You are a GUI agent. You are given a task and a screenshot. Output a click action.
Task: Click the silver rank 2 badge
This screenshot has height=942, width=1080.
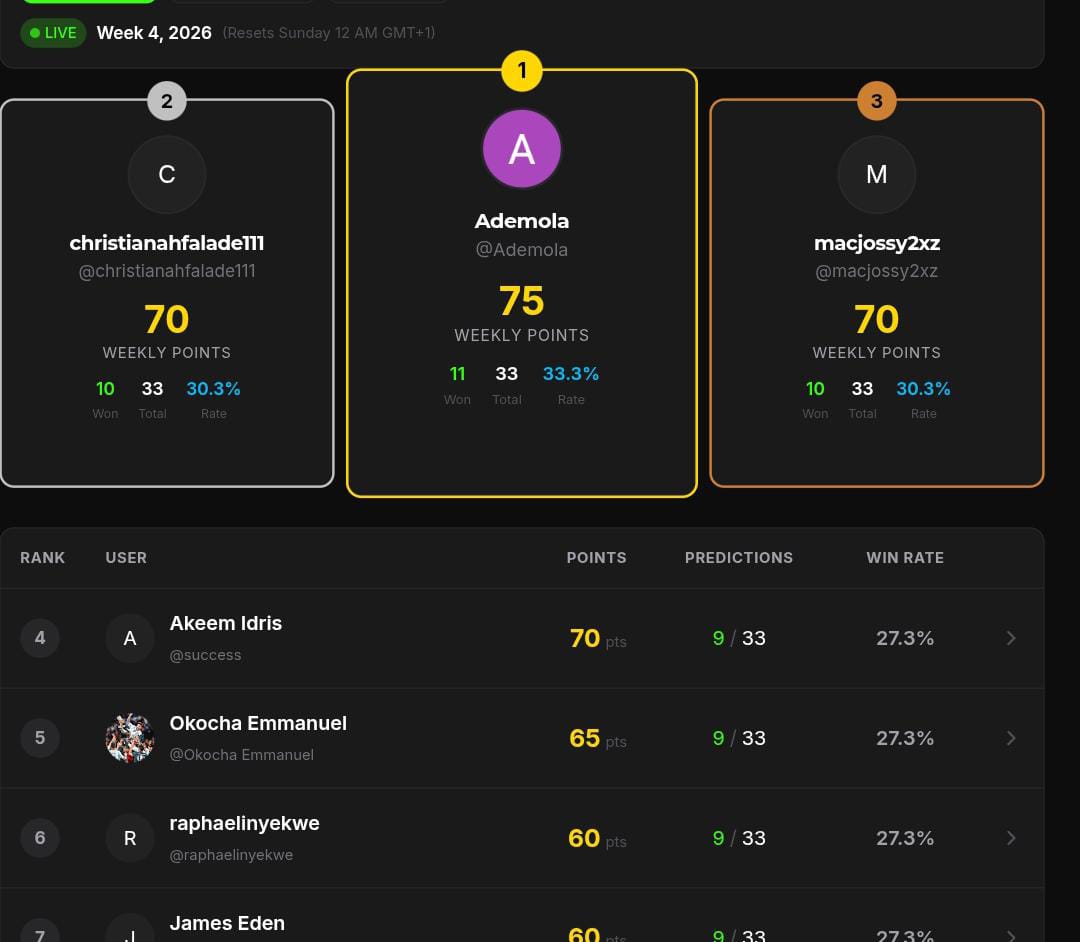166,100
